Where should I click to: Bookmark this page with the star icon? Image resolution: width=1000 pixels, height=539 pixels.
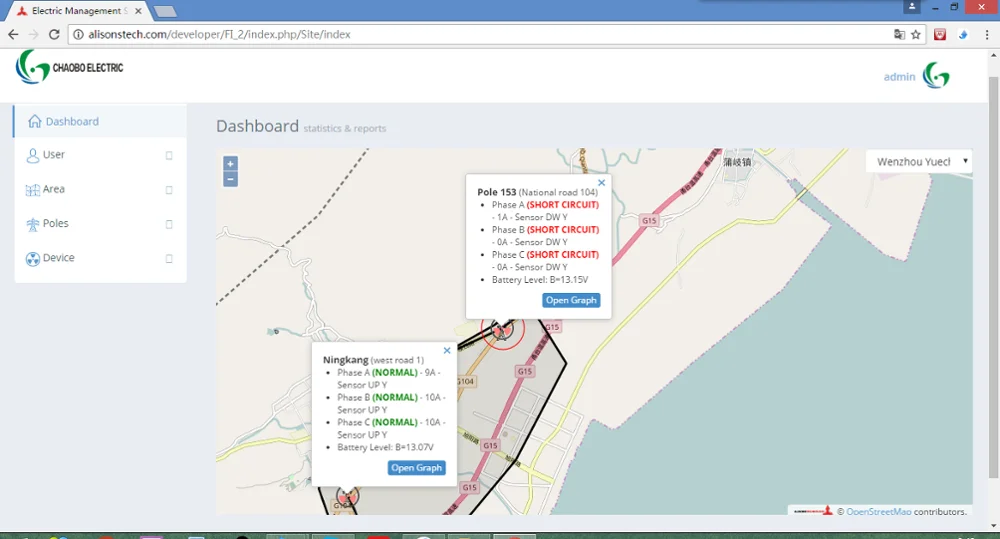point(915,34)
